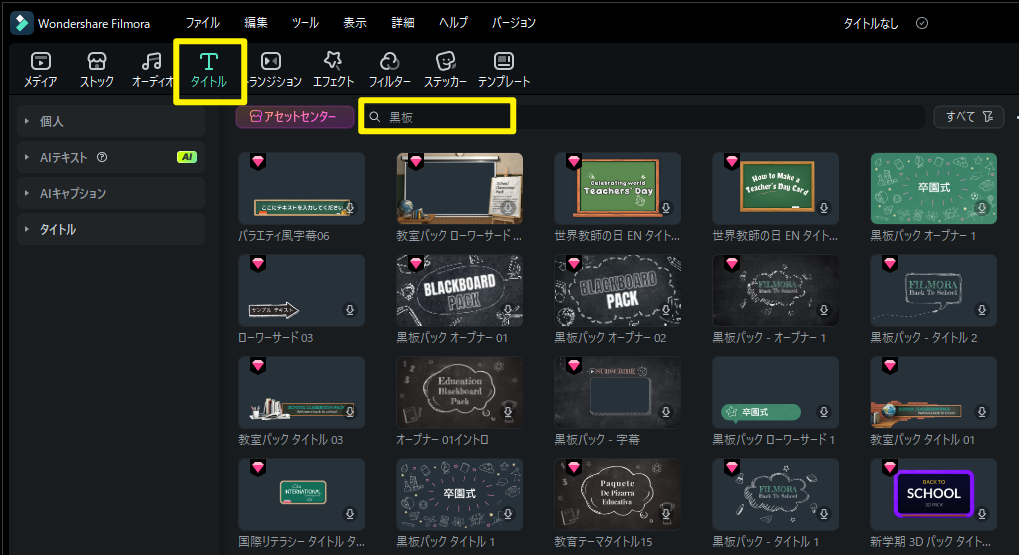Select 教室パック タイトル 01 thumbnail
The height and width of the screenshot is (555, 1019).
933,393
